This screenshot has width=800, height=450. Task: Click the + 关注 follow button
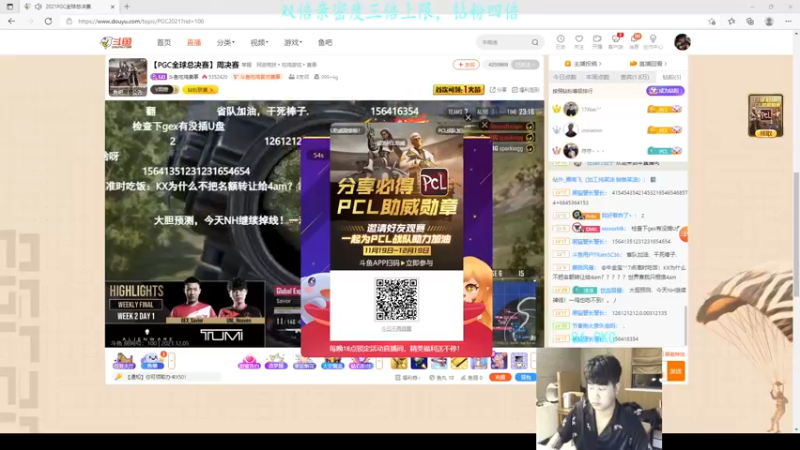coord(466,64)
